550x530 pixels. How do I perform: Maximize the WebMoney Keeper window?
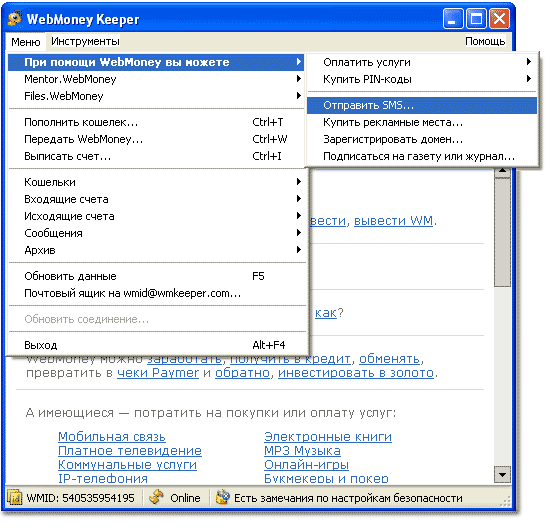[x=476, y=19]
